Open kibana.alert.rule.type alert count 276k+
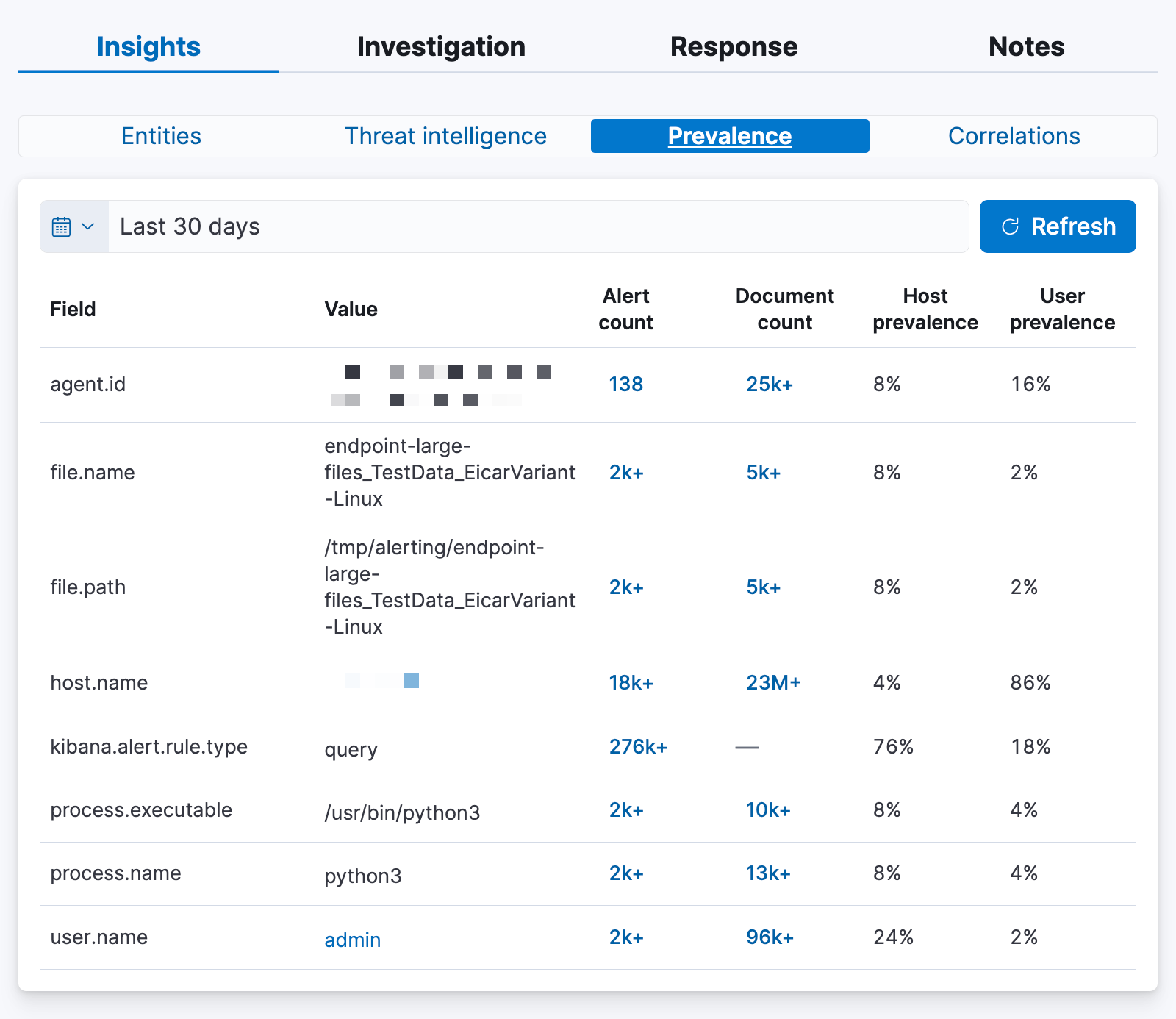The height and width of the screenshot is (1019, 1176). click(x=638, y=746)
